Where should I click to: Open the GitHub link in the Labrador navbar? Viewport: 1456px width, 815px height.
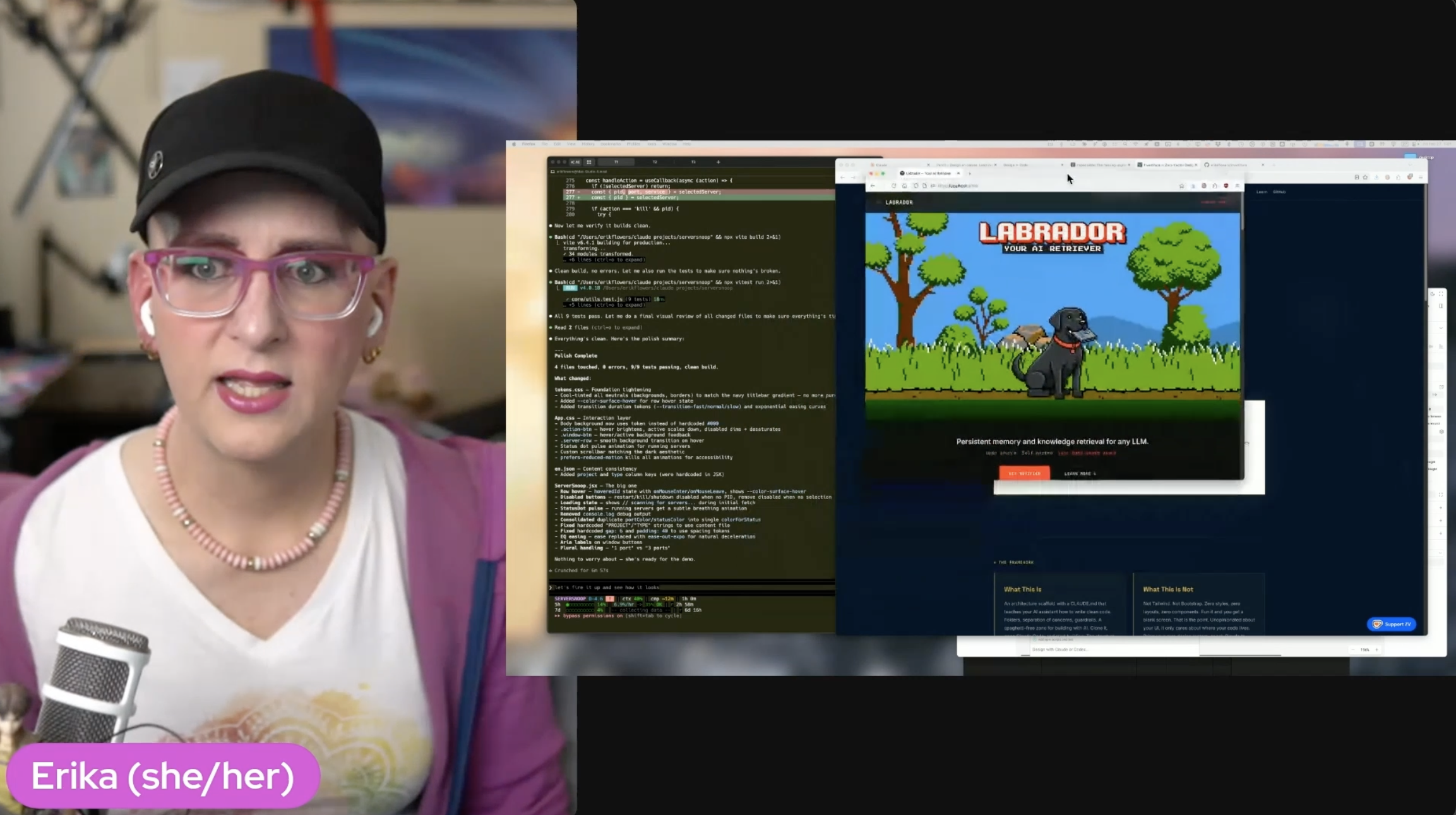1280,191
